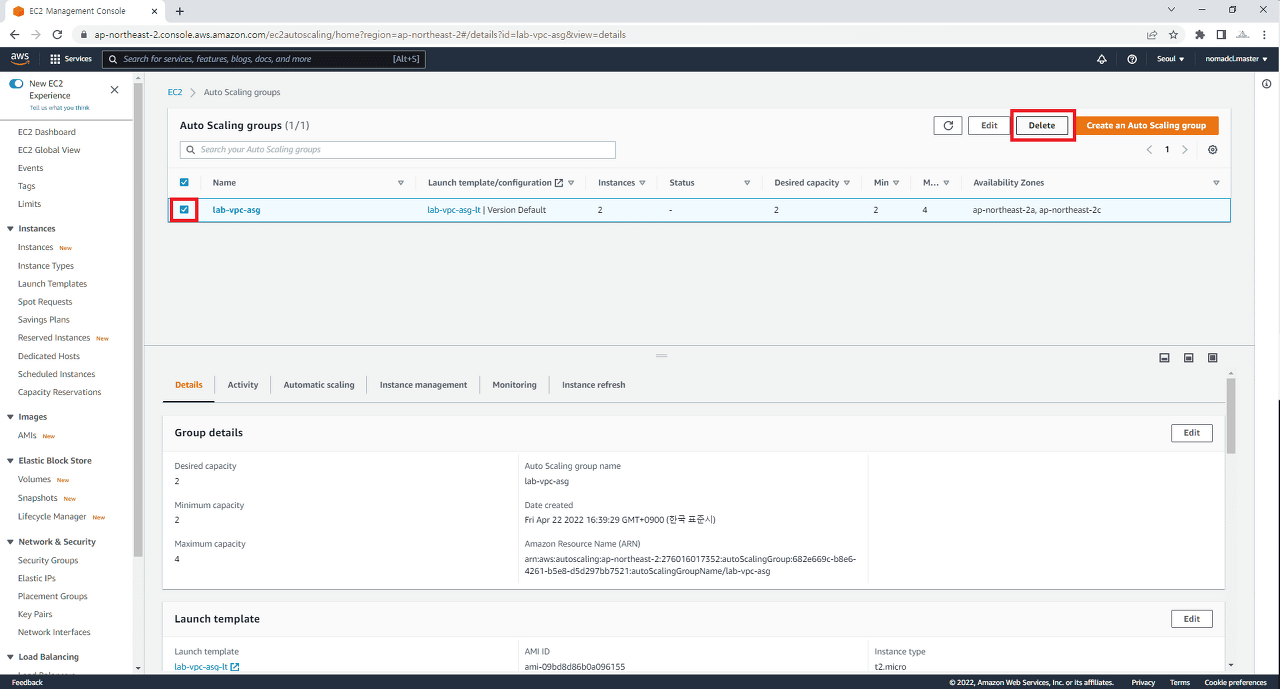Uncheck the lab-vpc-asg row checkbox
This screenshot has height=689, width=1280.
(184, 210)
